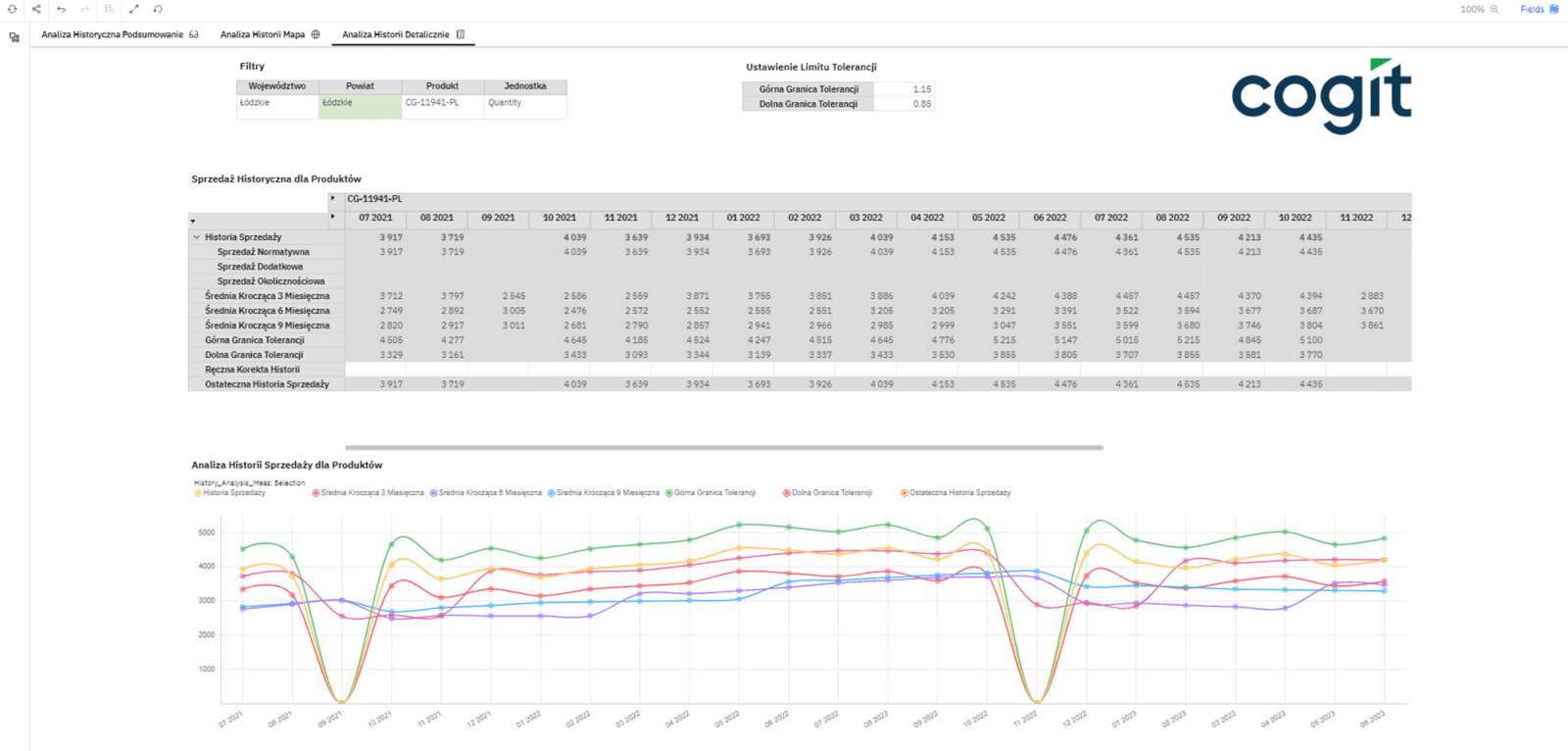Click the sidebar tree icon on left edge
Viewport: 1568px width, 751px height.
(x=14, y=37)
